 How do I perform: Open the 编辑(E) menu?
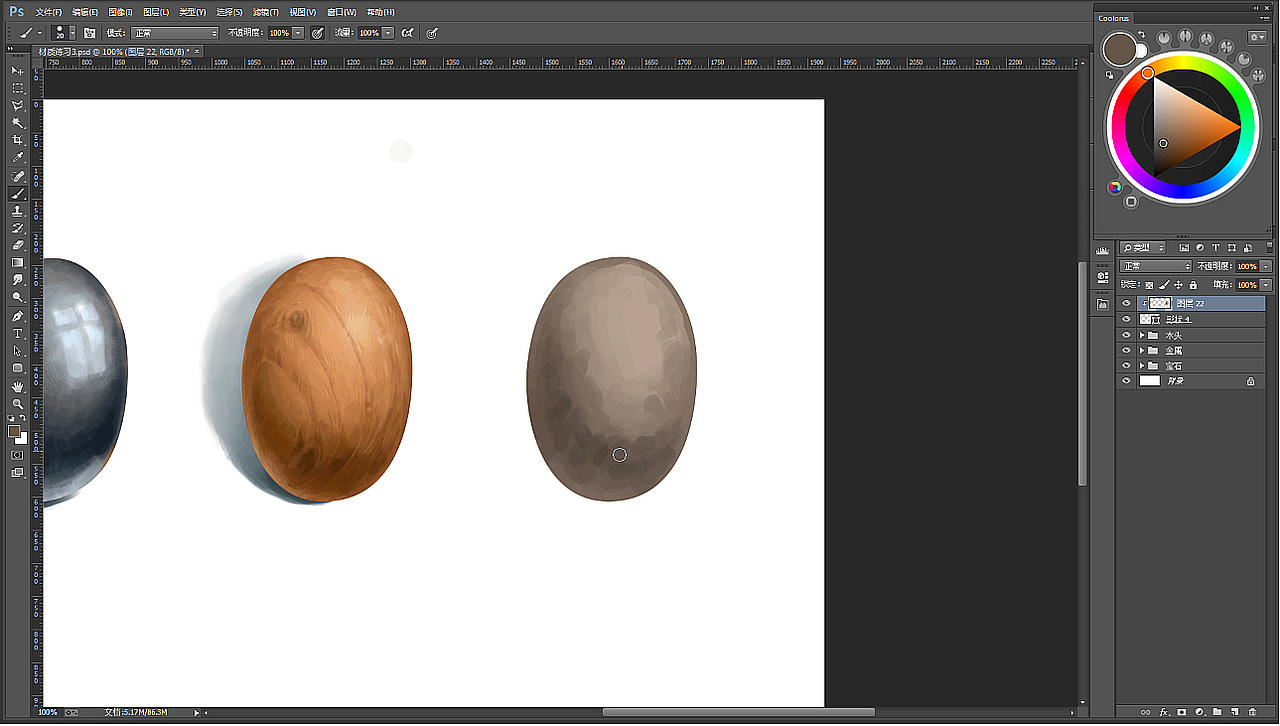pyautogui.click(x=85, y=12)
